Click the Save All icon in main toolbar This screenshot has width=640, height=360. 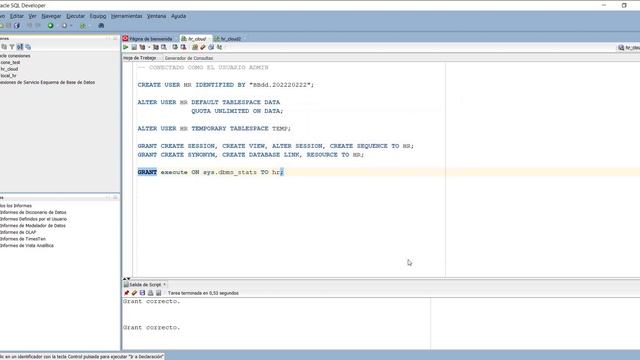click(x=17, y=26)
